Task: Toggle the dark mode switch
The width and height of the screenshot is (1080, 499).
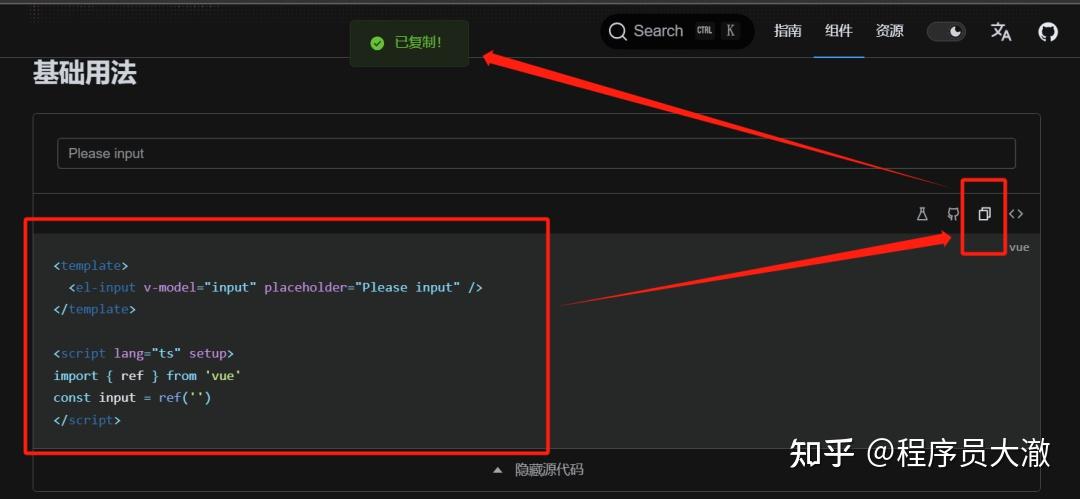Action: pos(946,32)
